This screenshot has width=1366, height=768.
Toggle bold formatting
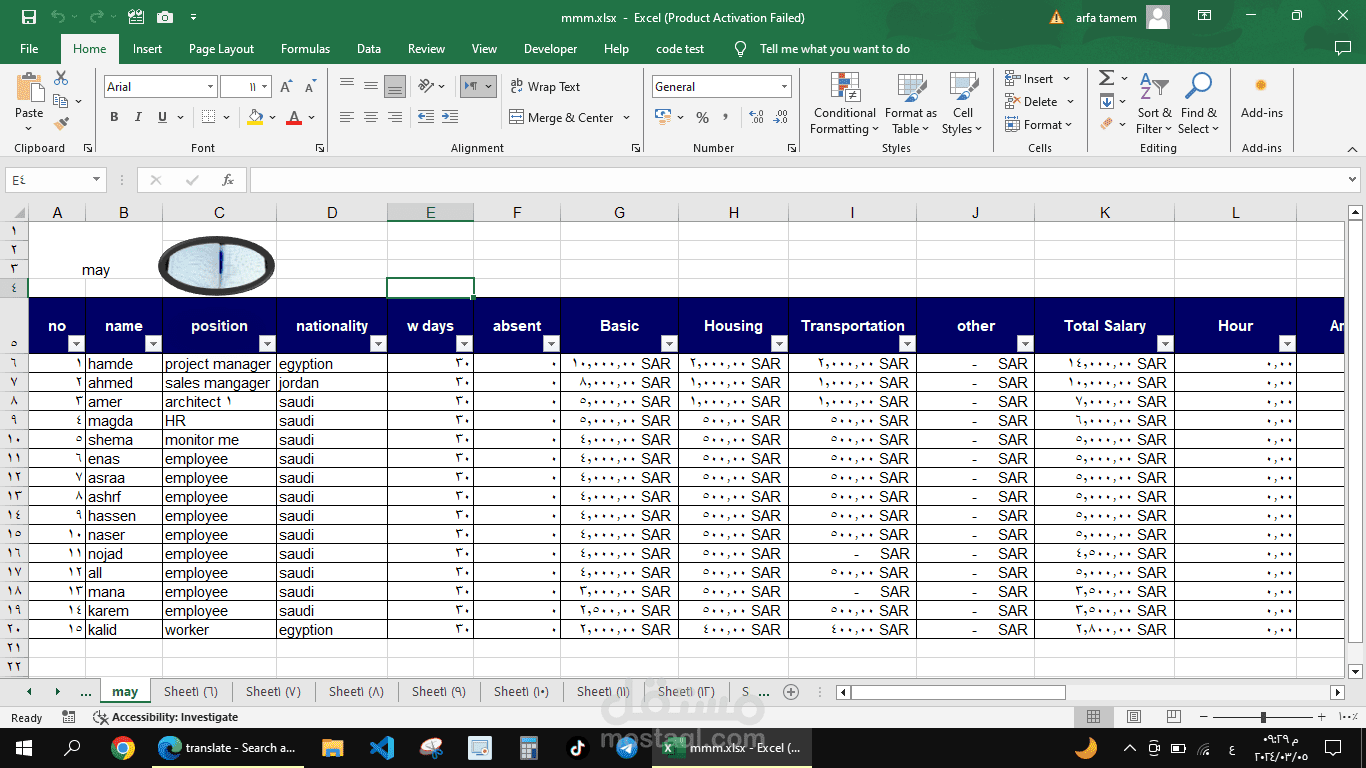tap(113, 117)
